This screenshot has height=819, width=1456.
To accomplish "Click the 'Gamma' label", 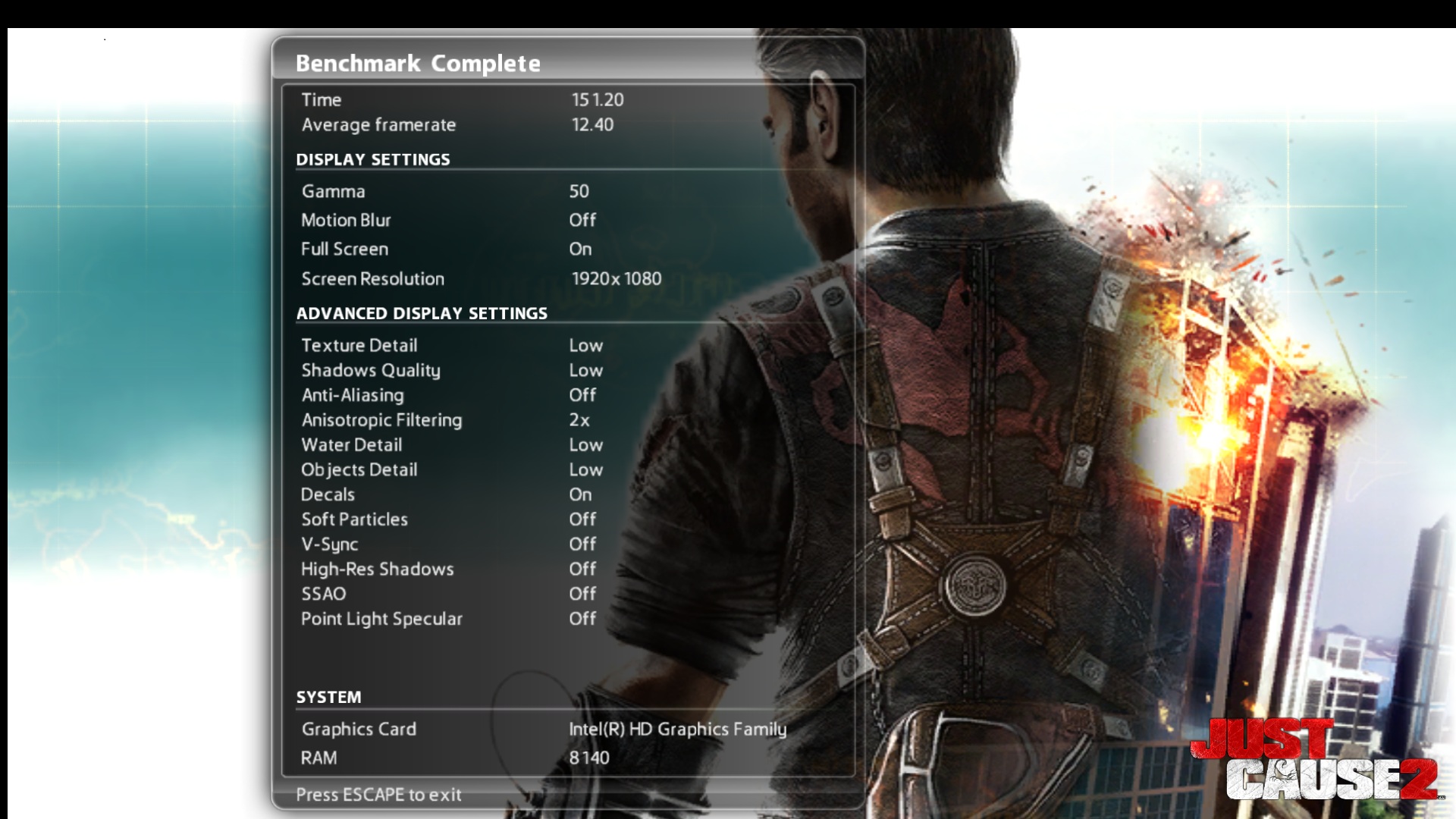I will point(333,191).
